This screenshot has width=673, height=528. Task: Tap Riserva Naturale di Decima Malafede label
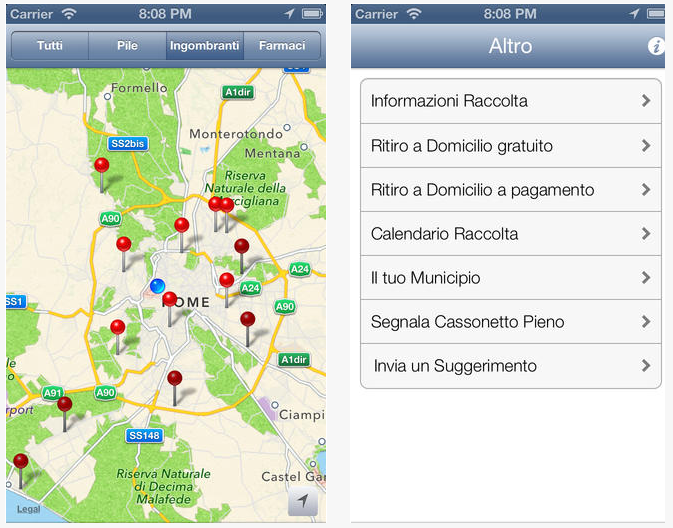pyautogui.click(x=164, y=486)
